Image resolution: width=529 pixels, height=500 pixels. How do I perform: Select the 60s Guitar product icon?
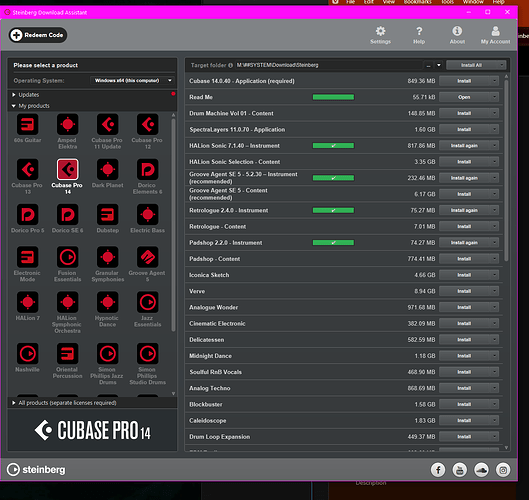27,124
